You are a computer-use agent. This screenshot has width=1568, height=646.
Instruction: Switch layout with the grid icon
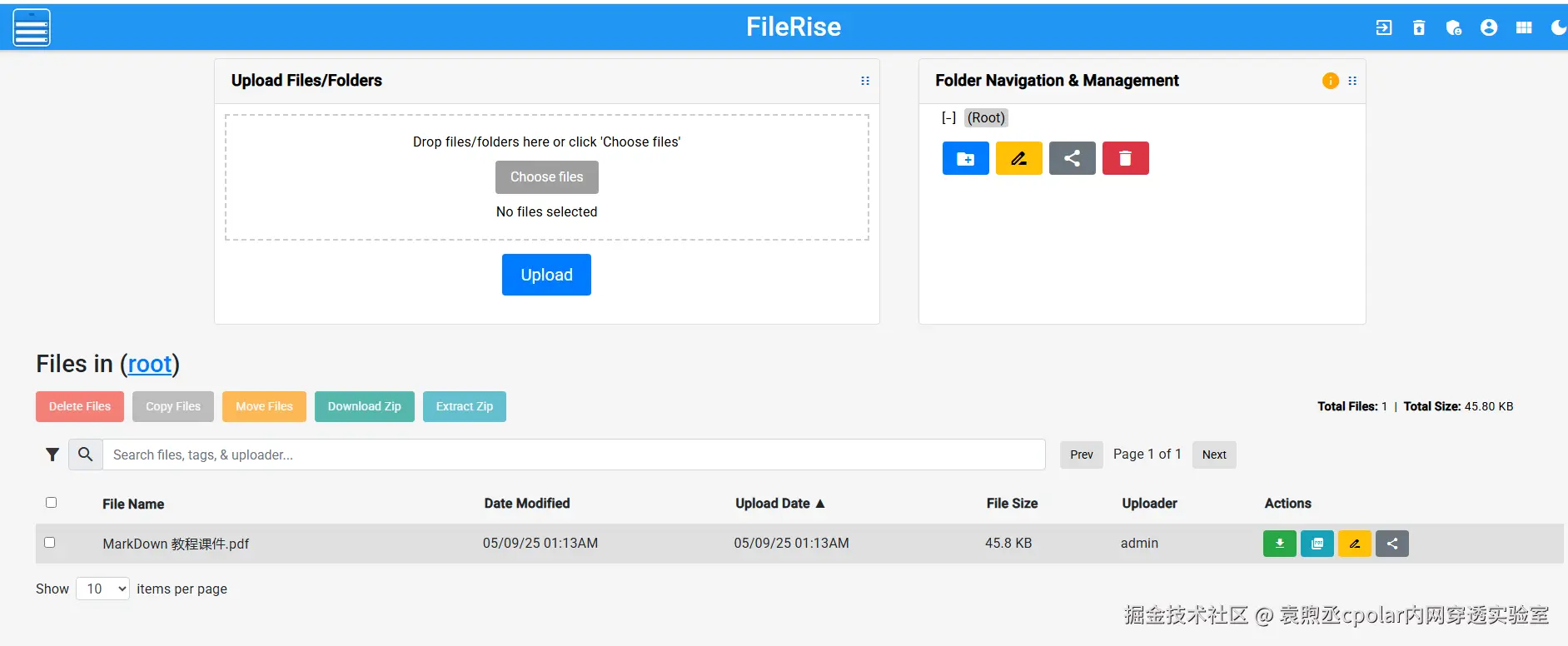(x=1524, y=27)
